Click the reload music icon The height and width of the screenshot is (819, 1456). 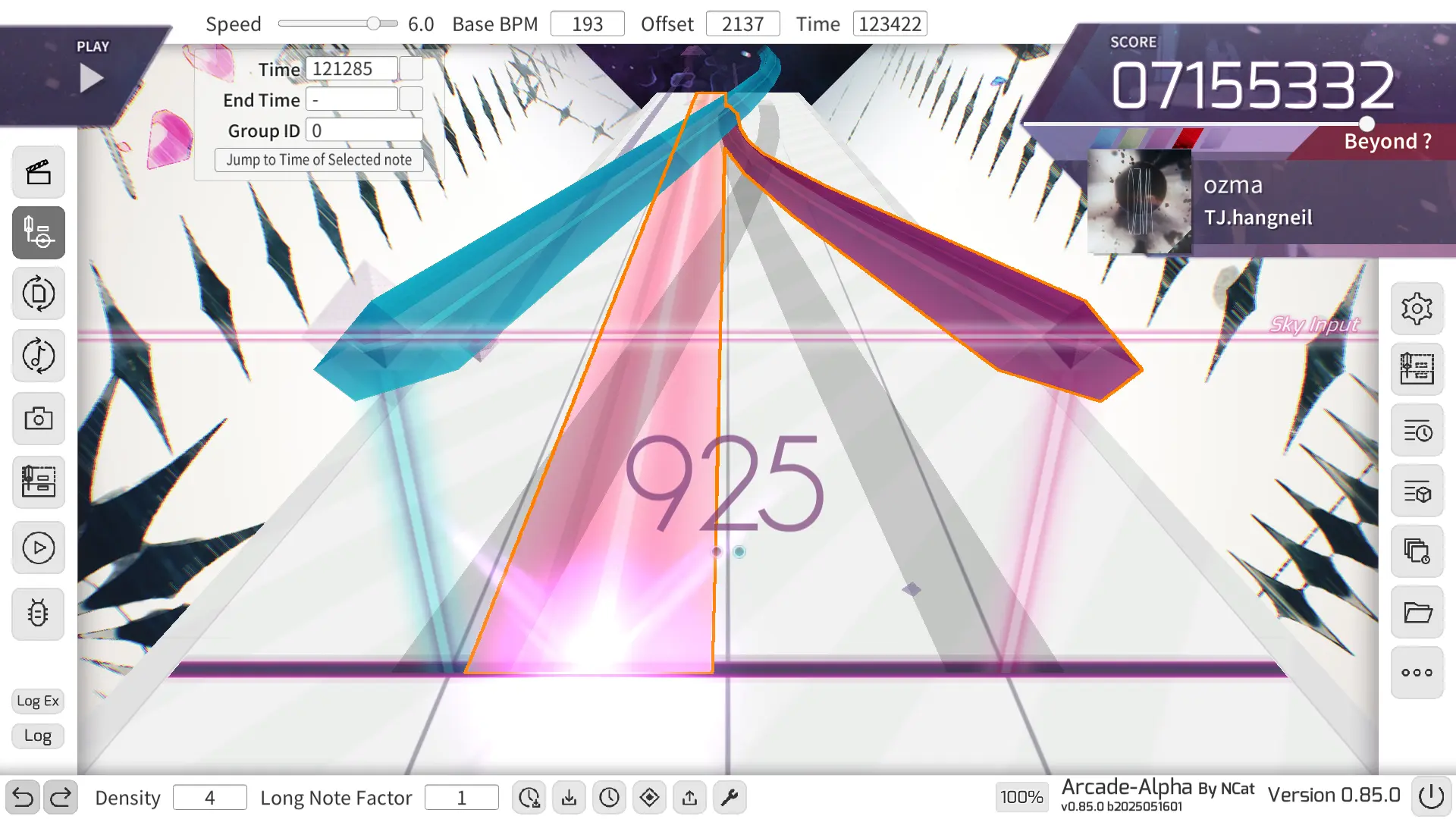39,356
